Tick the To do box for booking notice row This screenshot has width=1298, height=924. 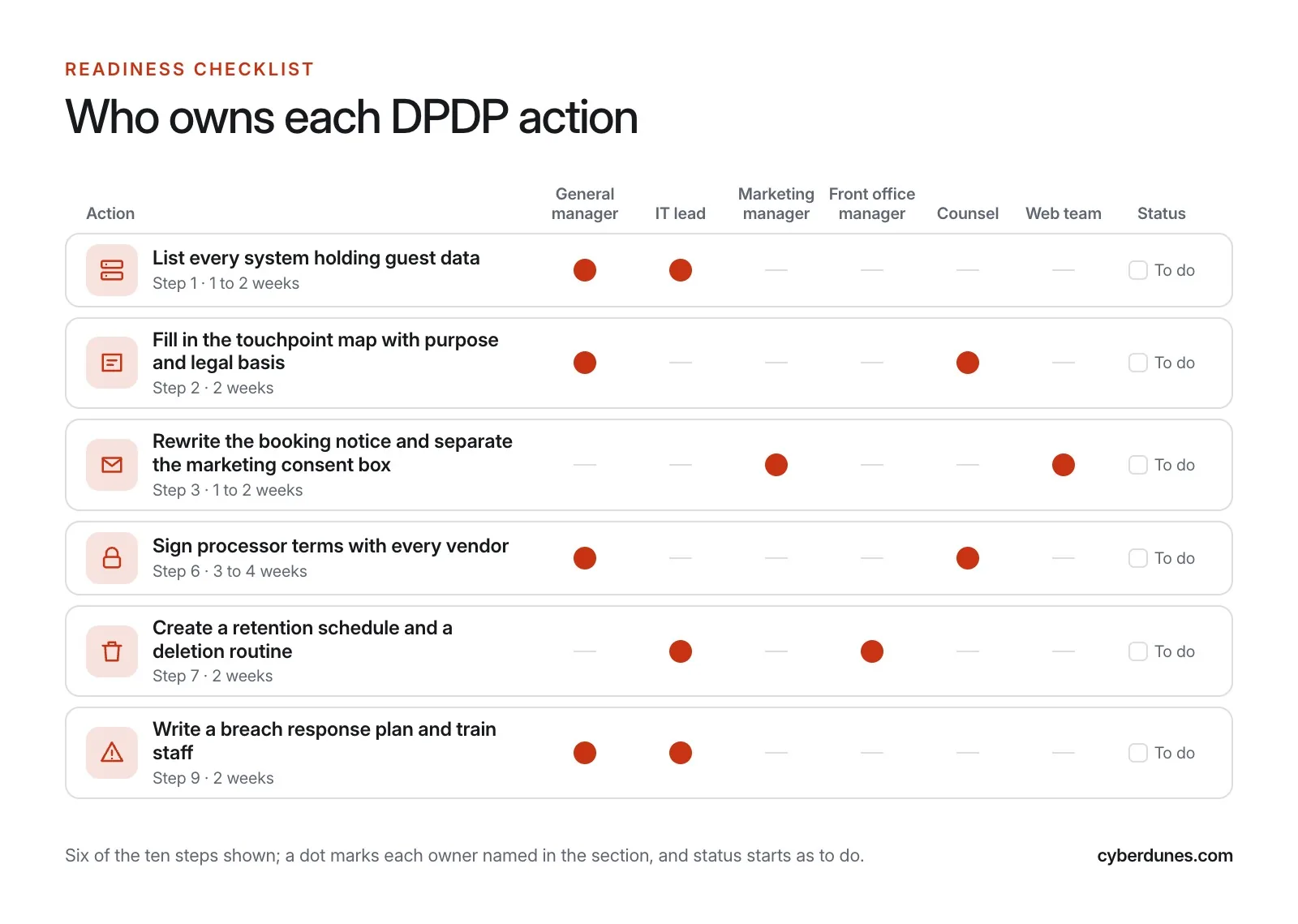pyautogui.click(x=1138, y=465)
